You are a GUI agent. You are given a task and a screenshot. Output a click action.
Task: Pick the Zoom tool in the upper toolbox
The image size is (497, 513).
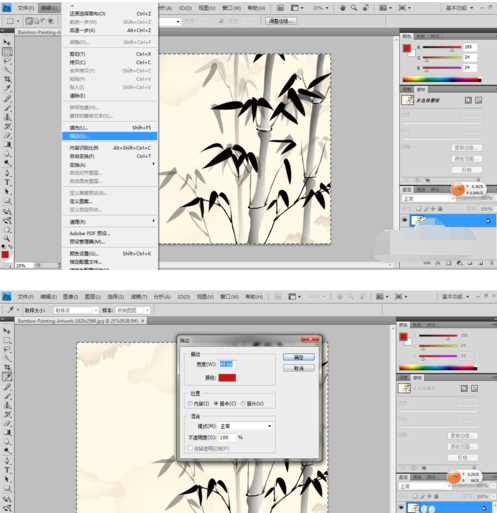(x=7, y=239)
